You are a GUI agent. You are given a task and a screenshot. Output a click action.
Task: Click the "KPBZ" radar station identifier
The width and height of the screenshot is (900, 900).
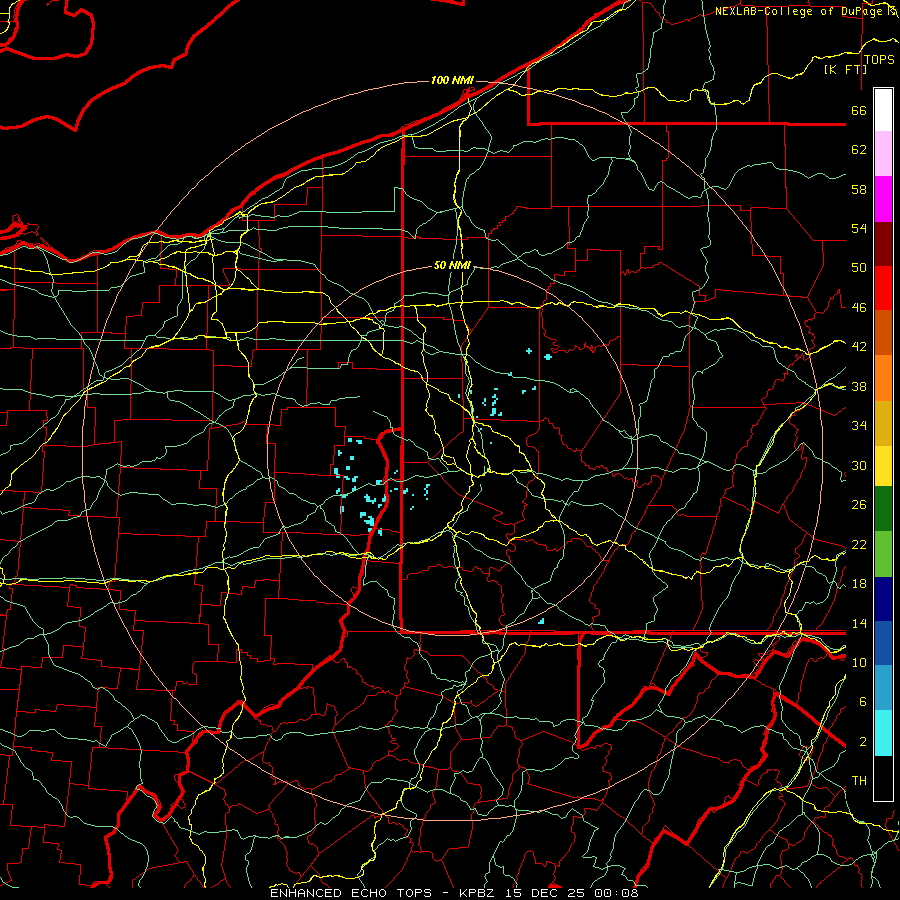click(479, 893)
